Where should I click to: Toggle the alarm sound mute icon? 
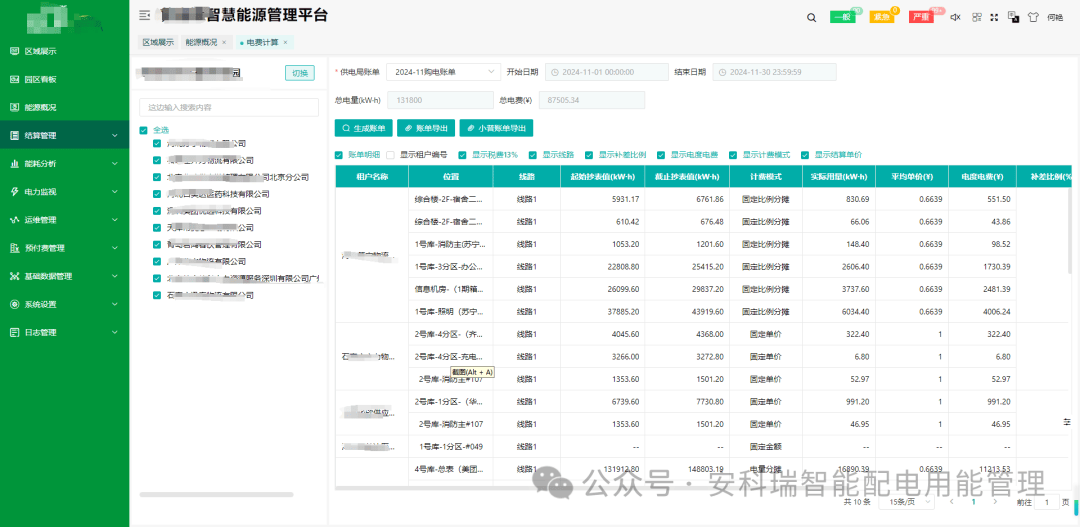pos(955,17)
